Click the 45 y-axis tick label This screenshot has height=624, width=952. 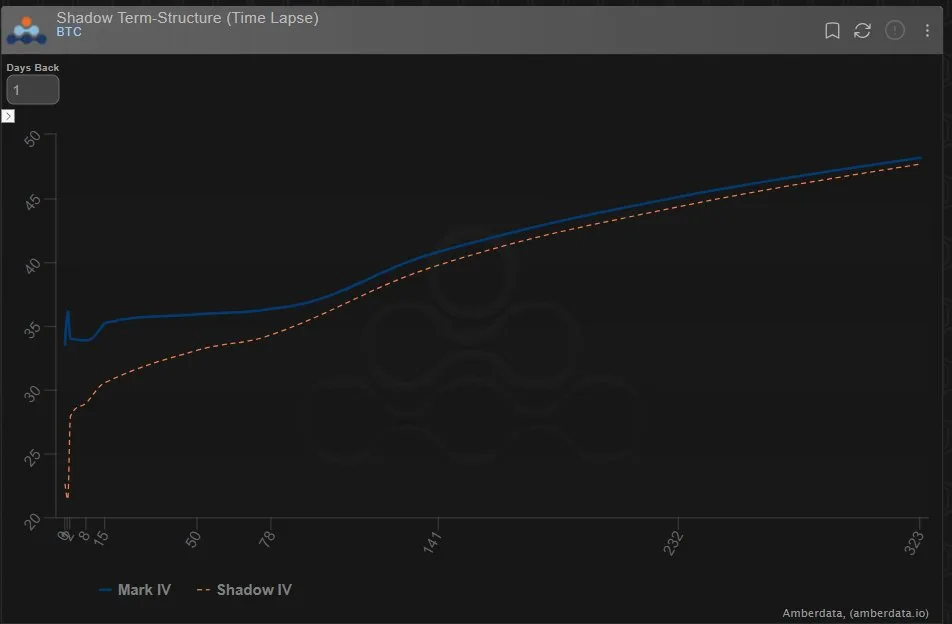pos(32,202)
